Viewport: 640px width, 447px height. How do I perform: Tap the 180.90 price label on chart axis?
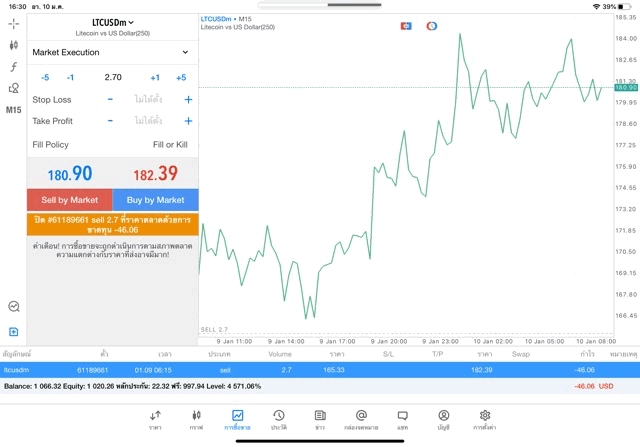(x=626, y=87)
